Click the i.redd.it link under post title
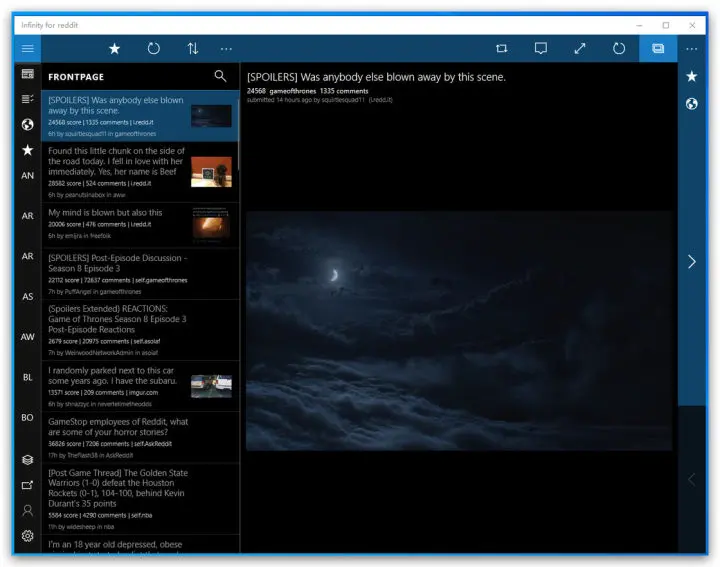The height and width of the screenshot is (567, 720). [381, 100]
